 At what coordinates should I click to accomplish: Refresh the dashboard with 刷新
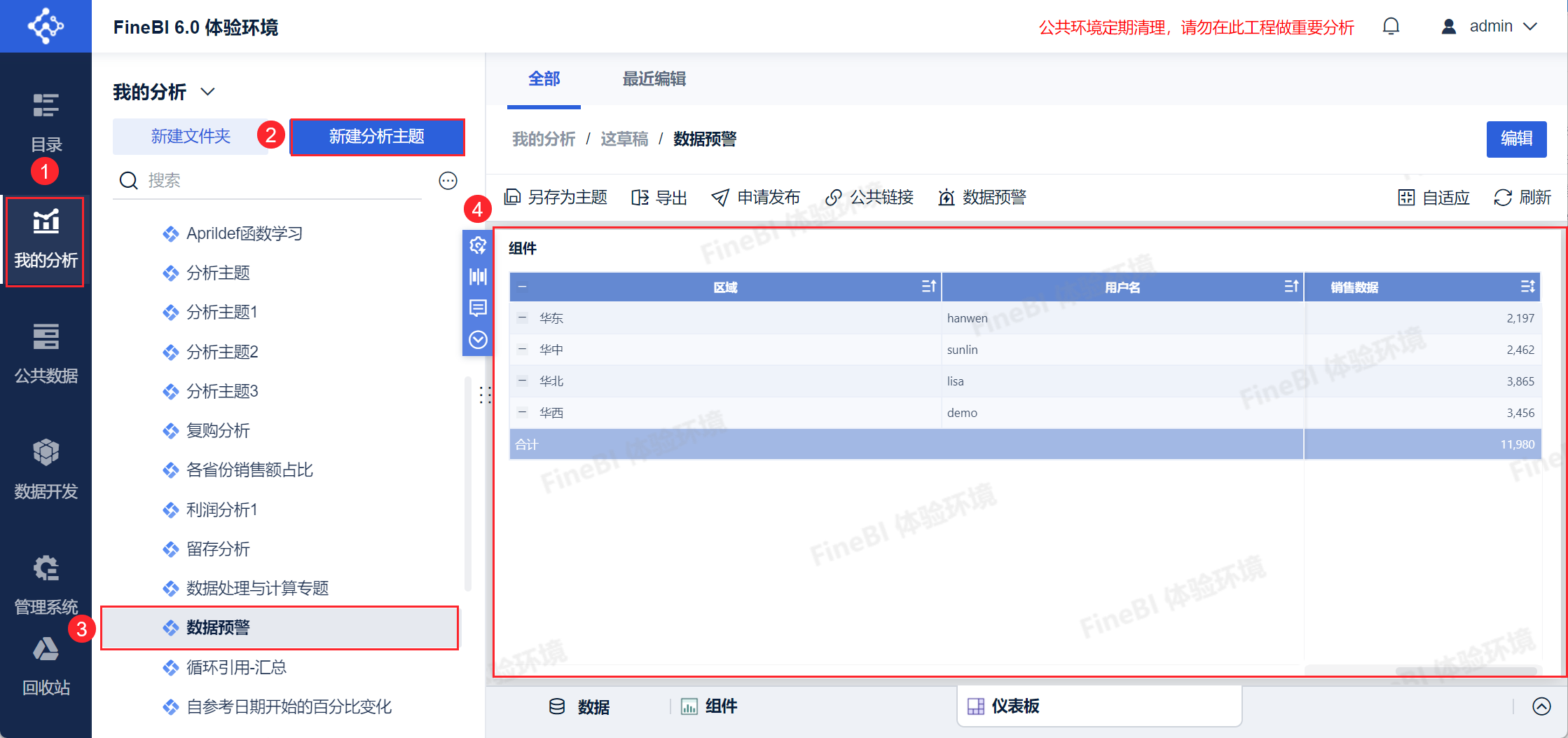1522,198
